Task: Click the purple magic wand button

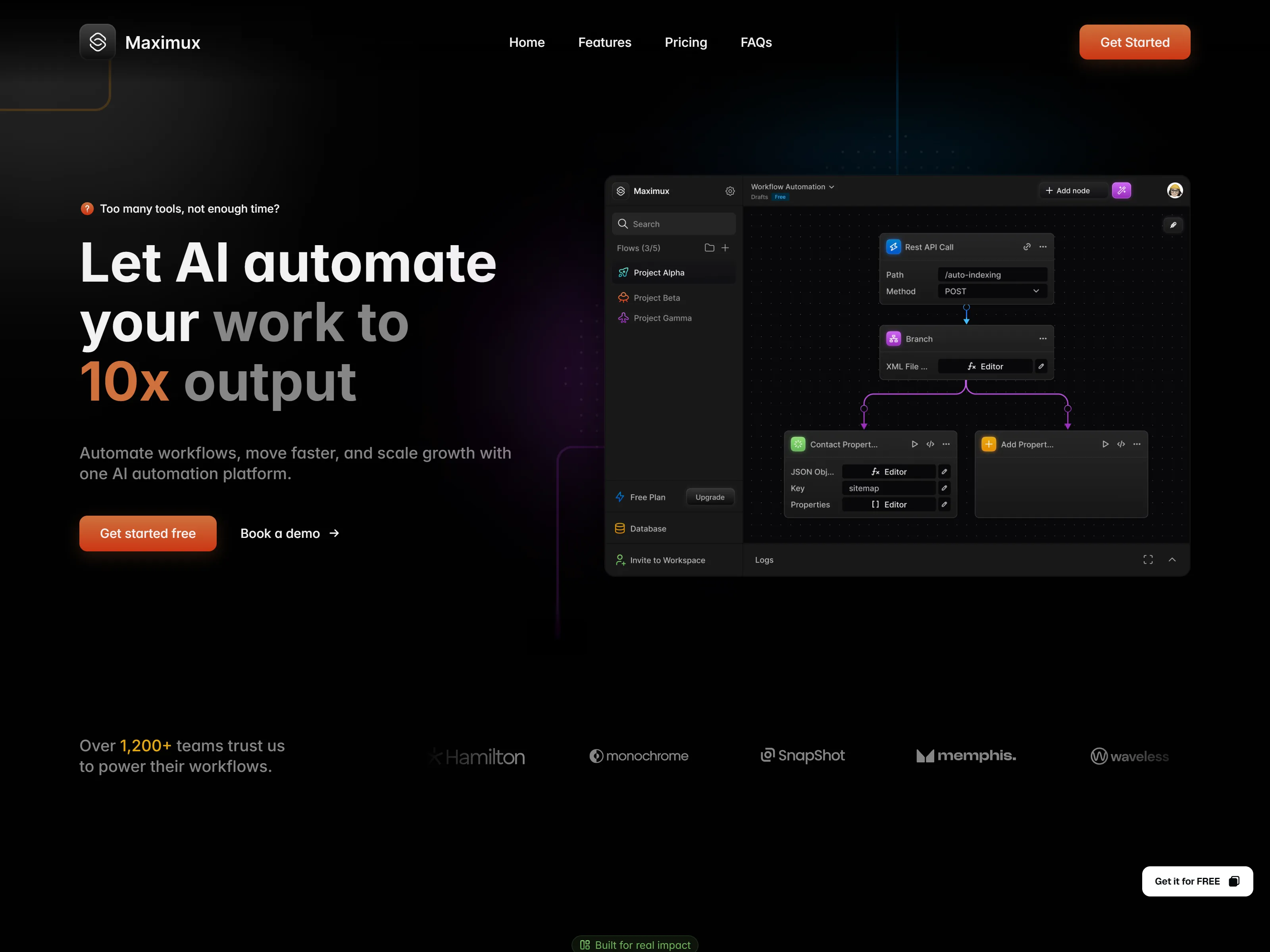Action: 1121,190
